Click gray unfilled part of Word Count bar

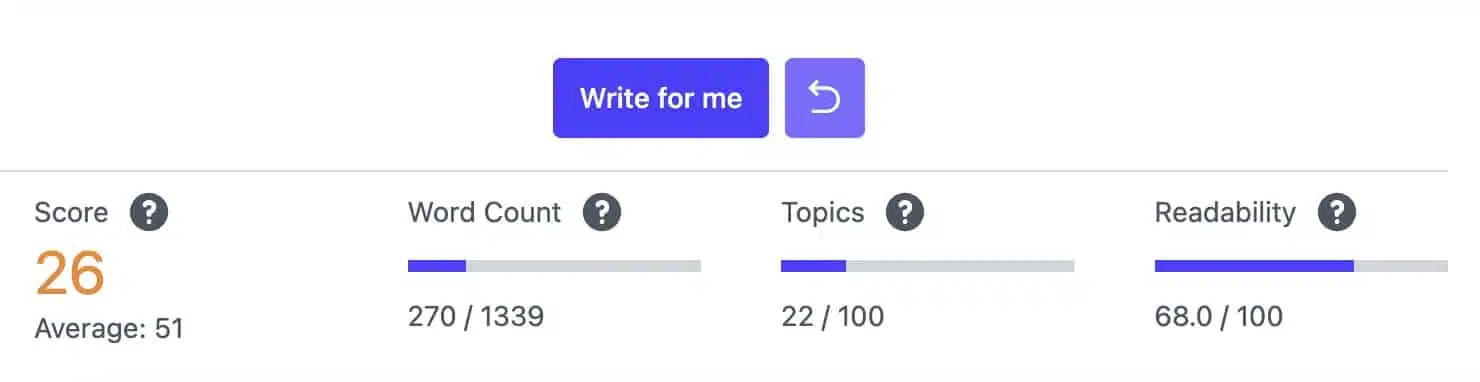pos(584,266)
